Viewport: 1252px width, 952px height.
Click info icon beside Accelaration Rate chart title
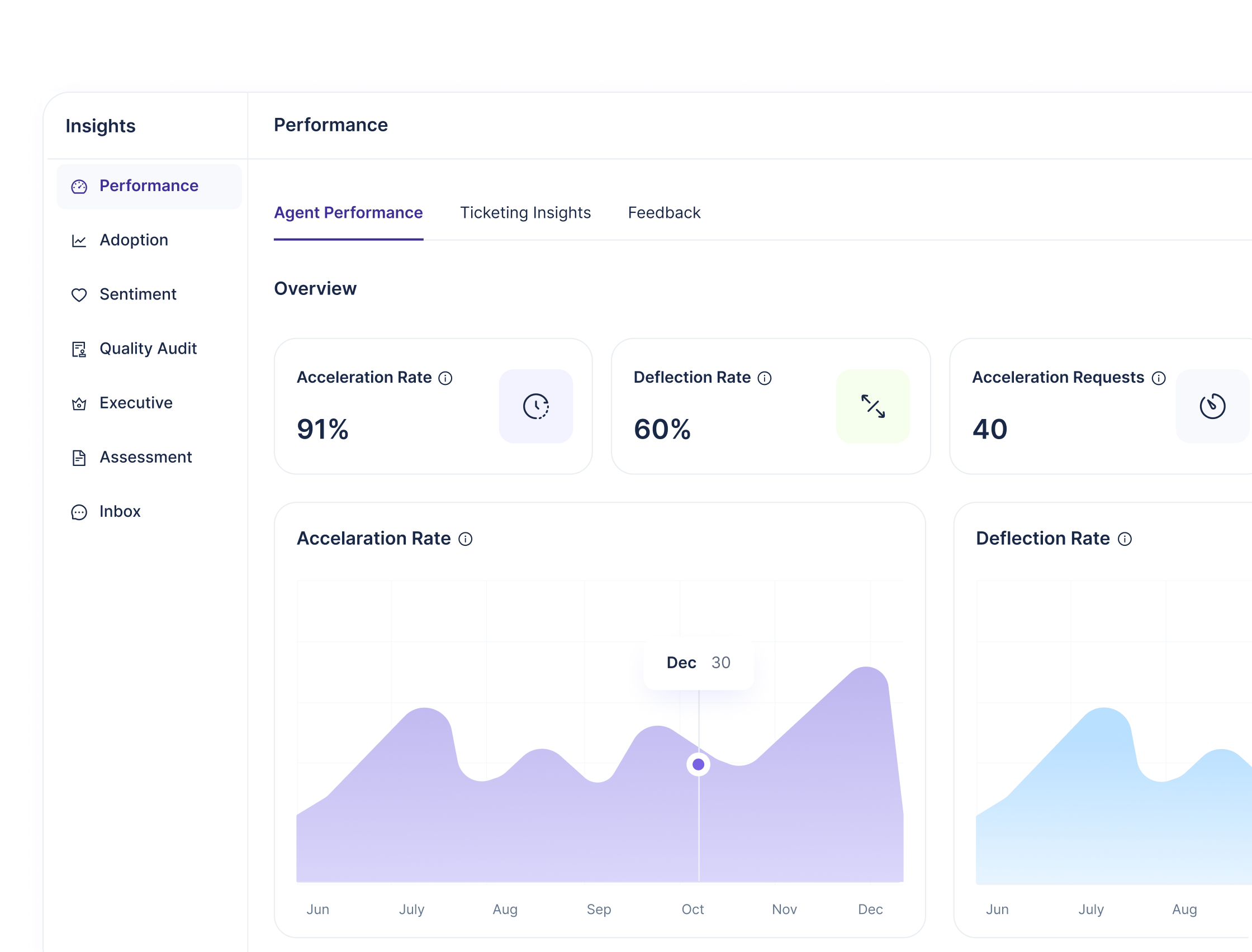pos(466,539)
